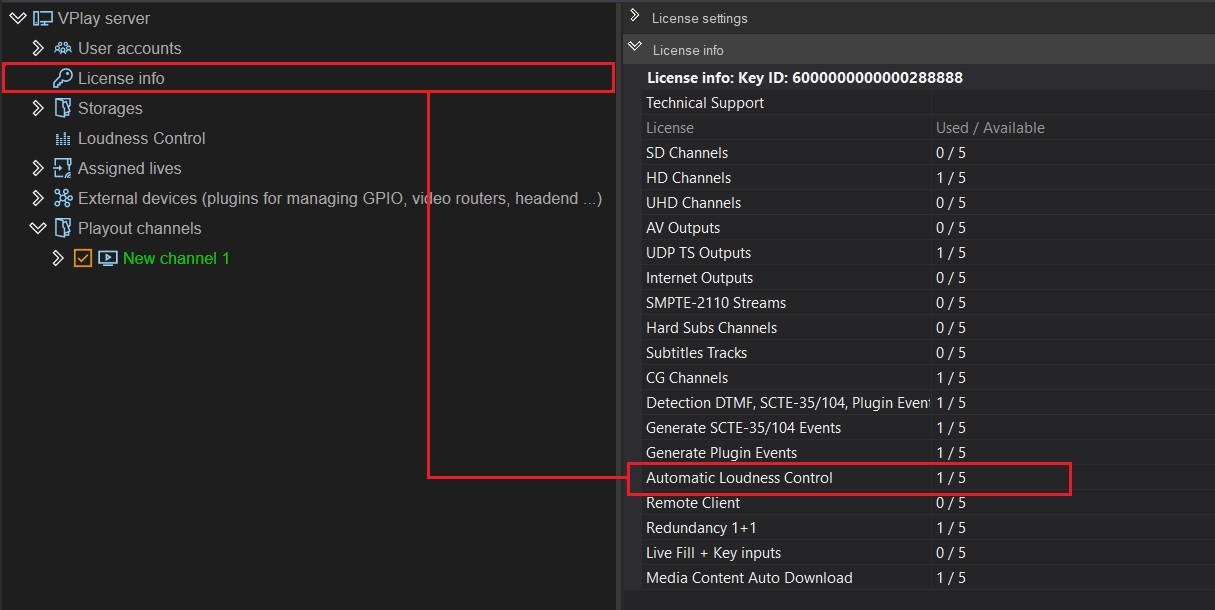Select the AV Outputs row
Image resolution: width=1215 pixels, height=610 pixels.
(x=928, y=228)
